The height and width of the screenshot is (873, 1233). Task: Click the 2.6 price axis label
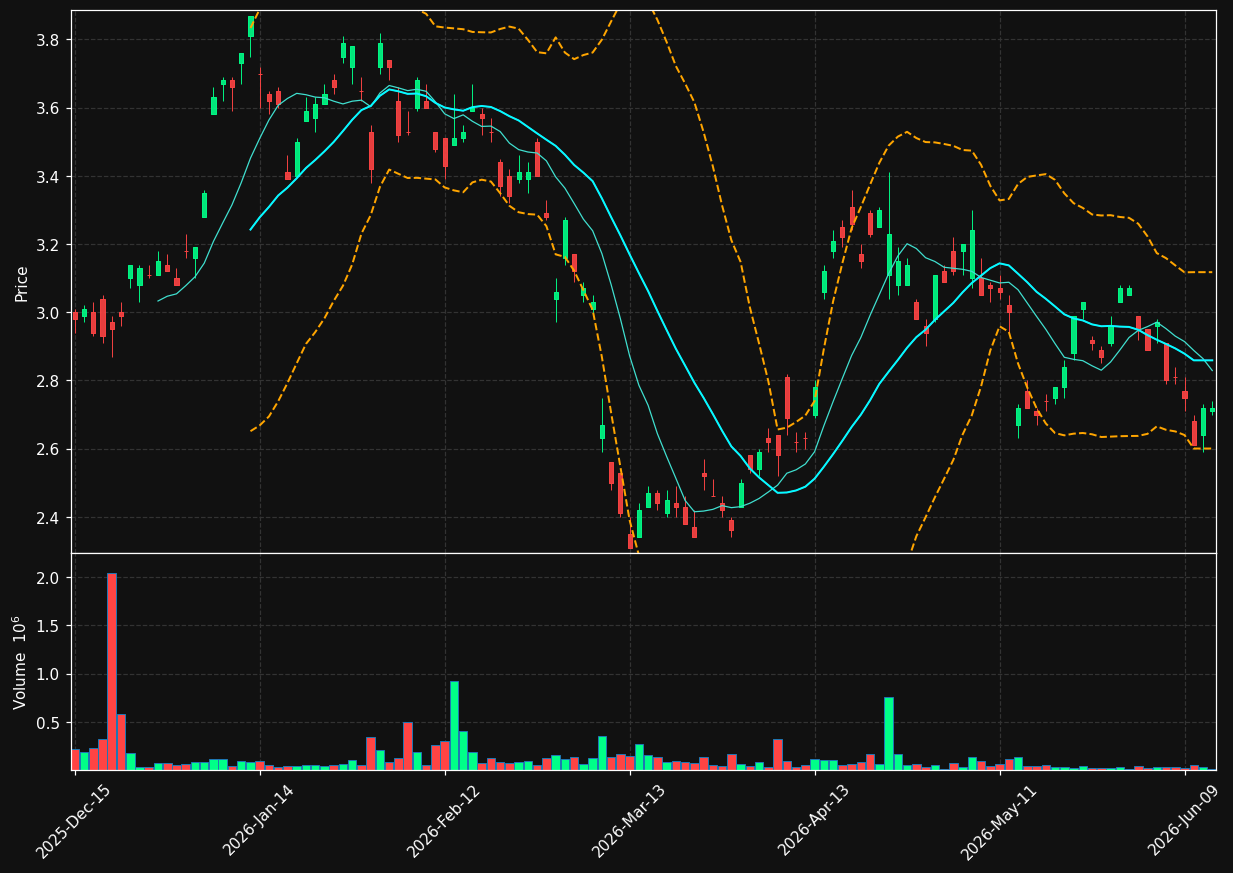tap(49, 450)
